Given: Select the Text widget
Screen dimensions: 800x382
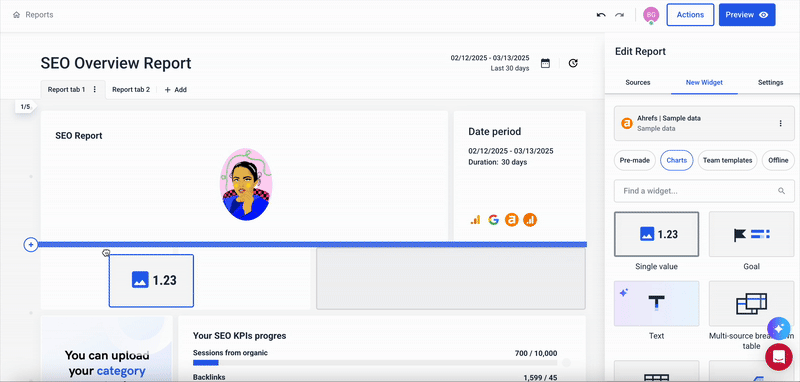Looking at the screenshot, I should coord(656,303).
